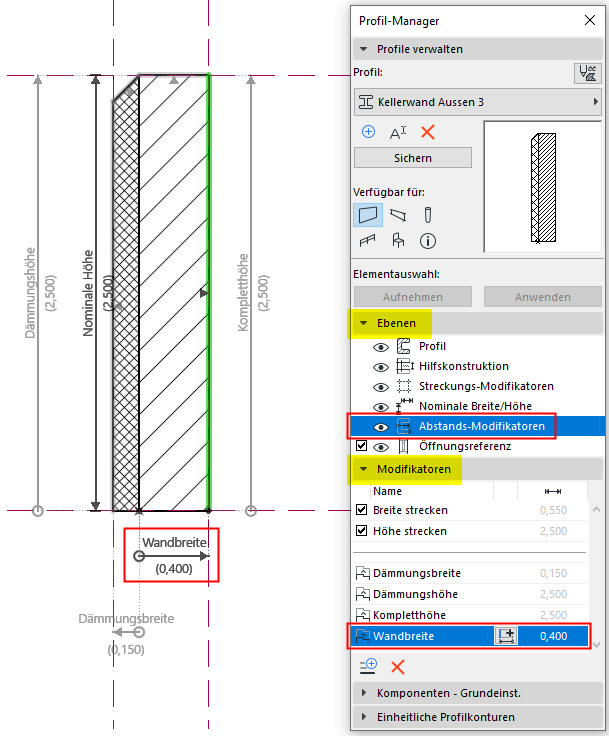
Task: Click the 2,500 value of Höhe strecken
Action: tap(554, 531)
